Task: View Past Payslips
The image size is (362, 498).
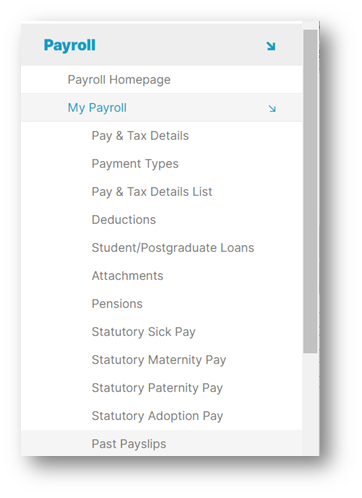Action: (x=129, y=444)
